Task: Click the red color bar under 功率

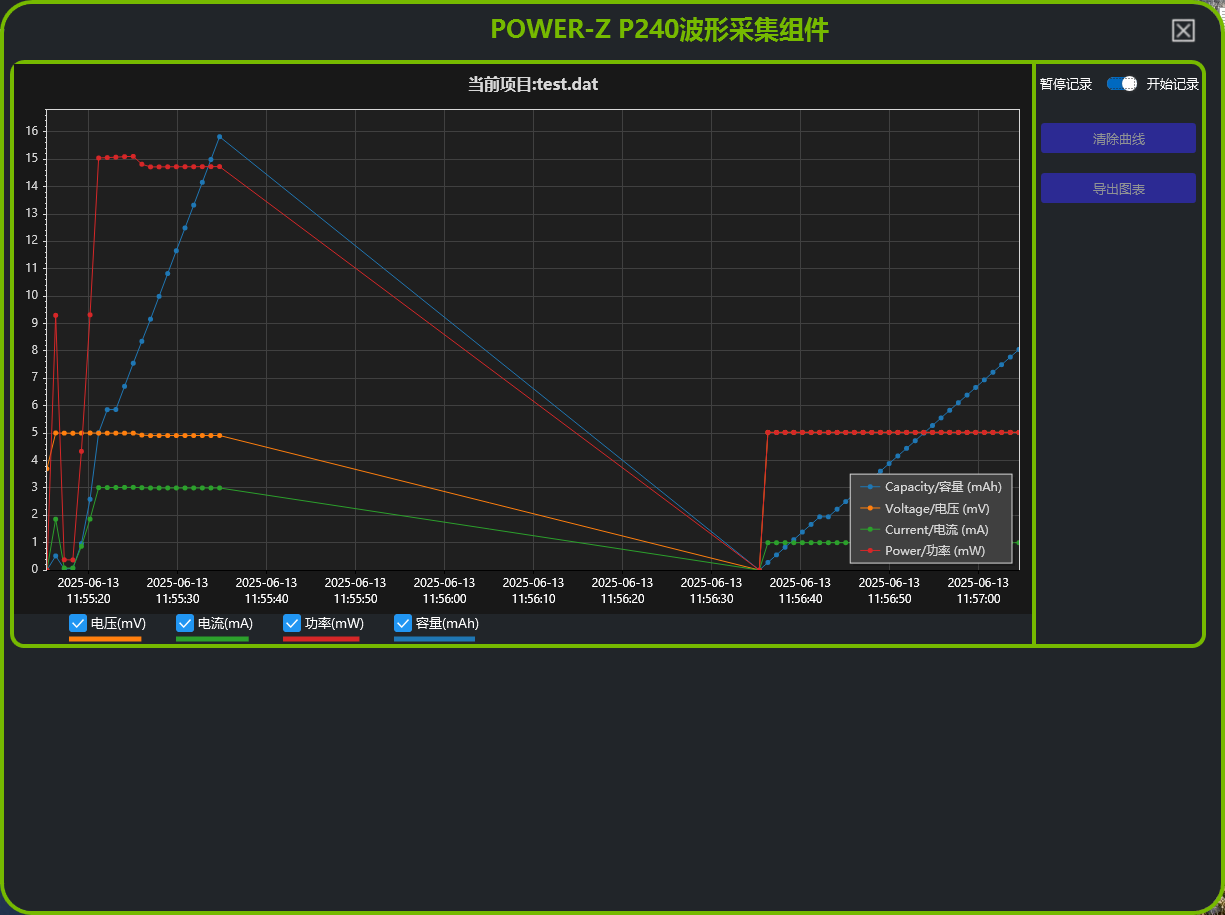Action: pos(321,639)
